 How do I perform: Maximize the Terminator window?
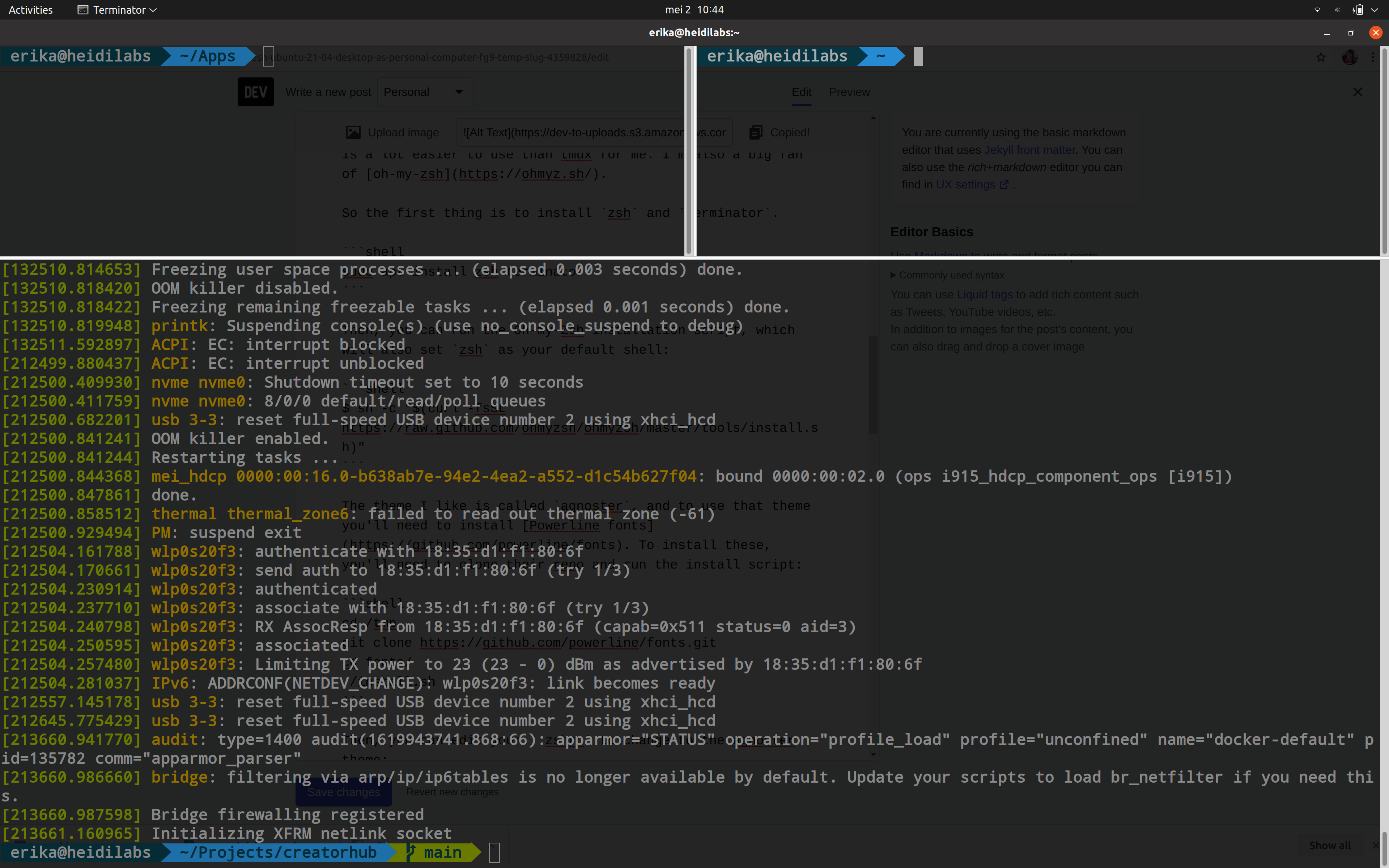[x=1351, y=33]
